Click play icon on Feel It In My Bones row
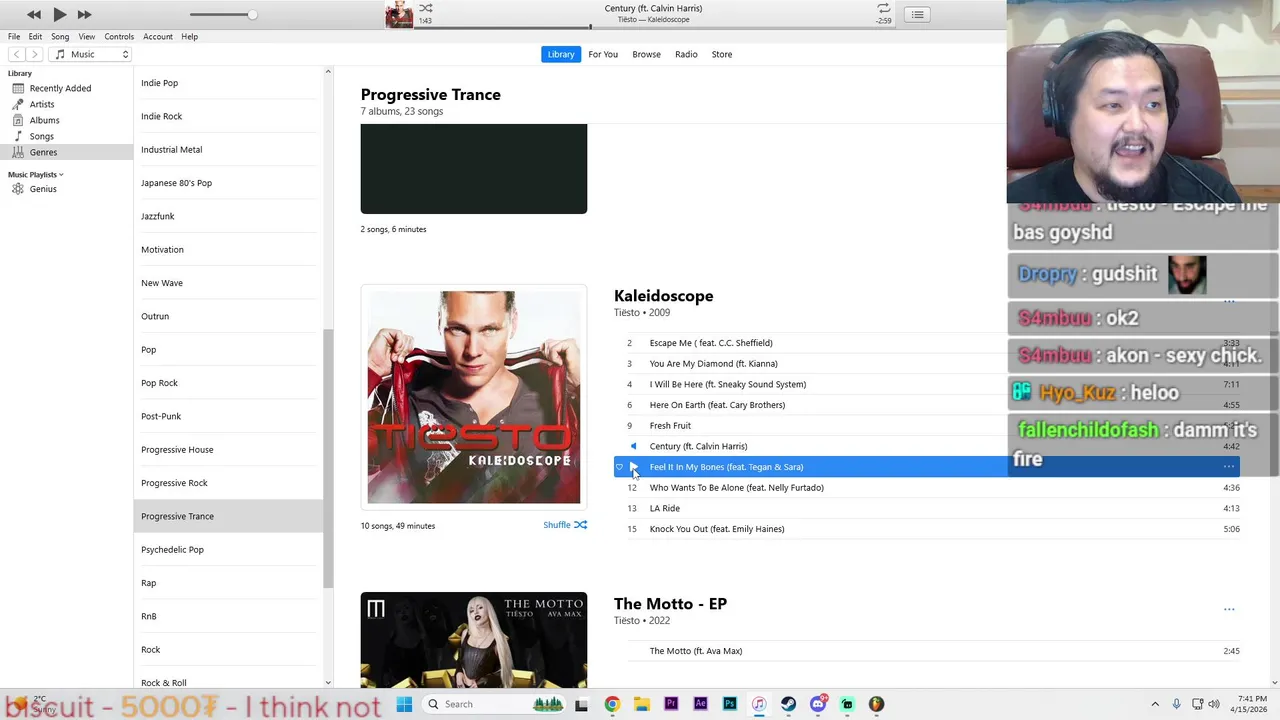Screen dimensions: 1280x720 633,467
